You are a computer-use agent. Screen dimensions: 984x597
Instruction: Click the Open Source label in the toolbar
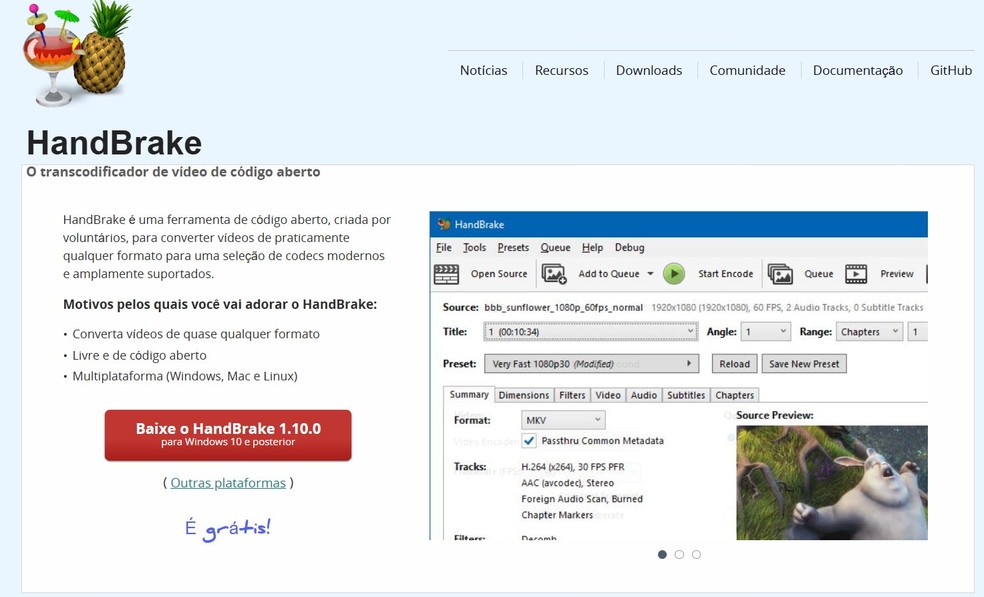(499, 274)
